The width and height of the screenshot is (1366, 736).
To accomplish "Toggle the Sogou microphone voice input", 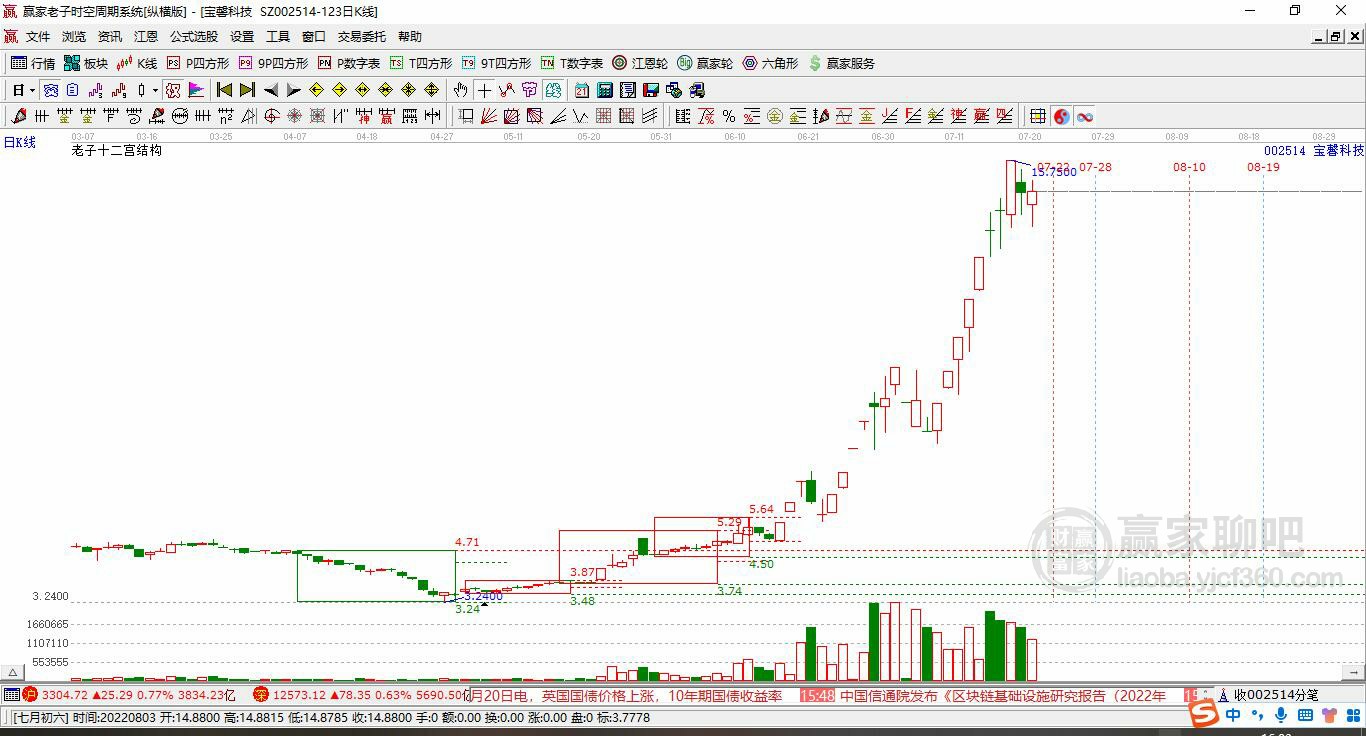I will point(1281,715).
